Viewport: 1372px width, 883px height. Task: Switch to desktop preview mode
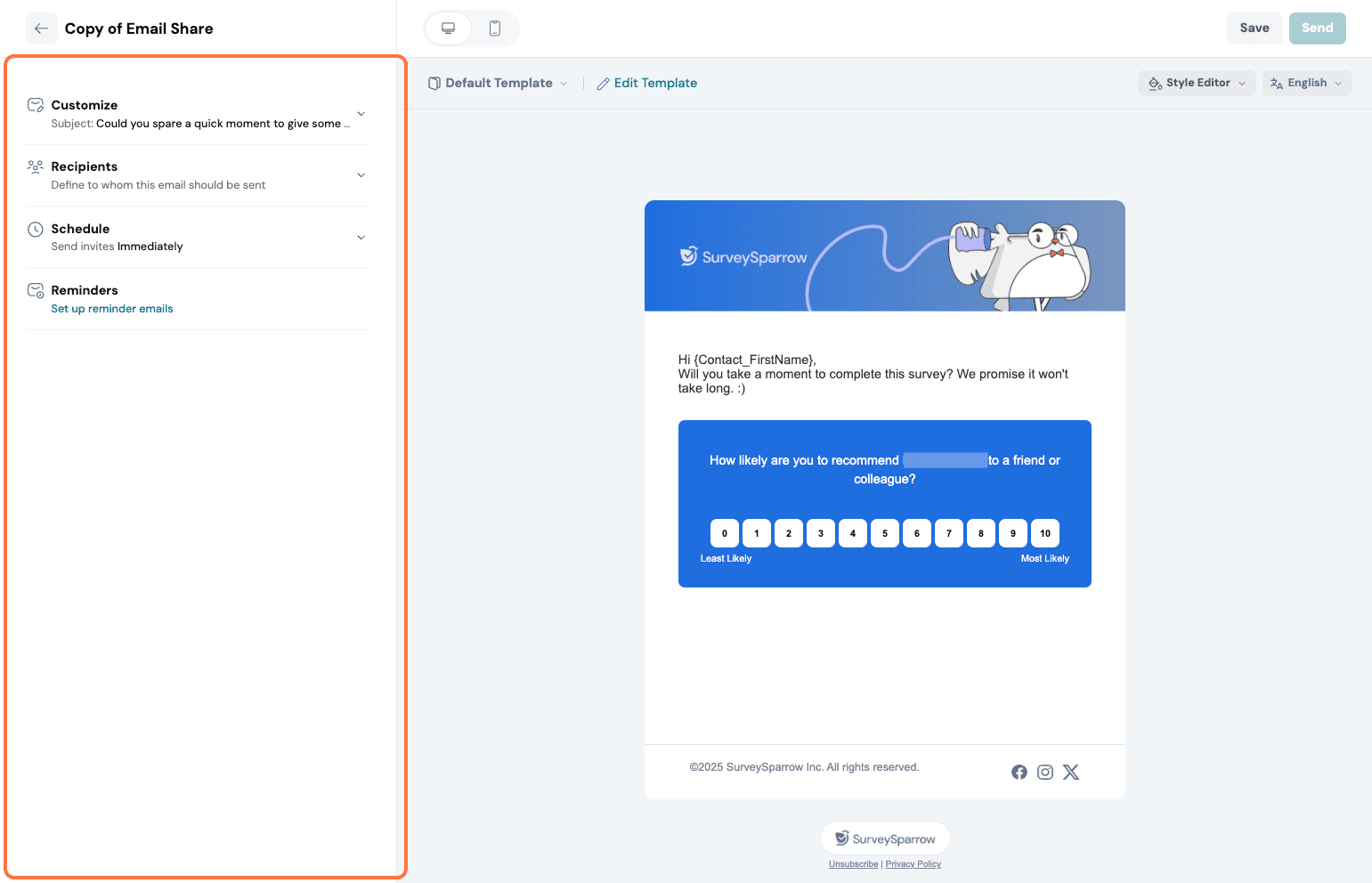click(449, 28)
